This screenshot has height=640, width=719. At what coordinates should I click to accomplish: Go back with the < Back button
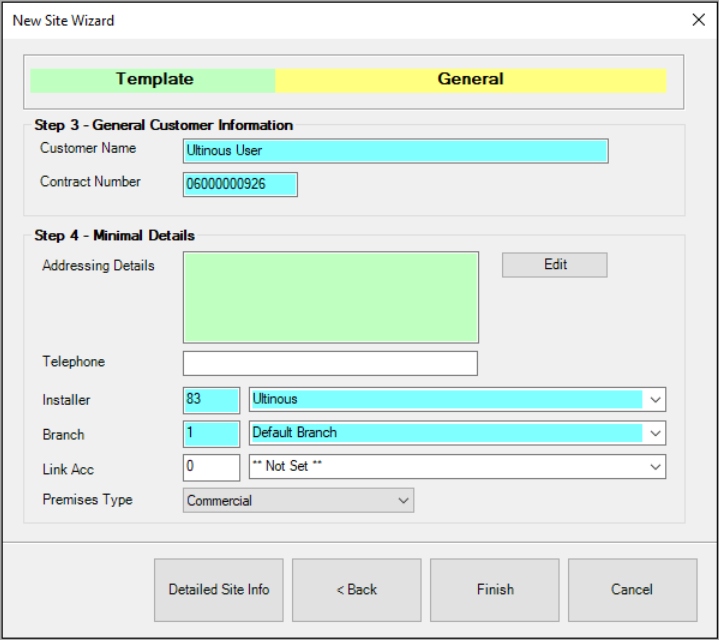(357, 590)
